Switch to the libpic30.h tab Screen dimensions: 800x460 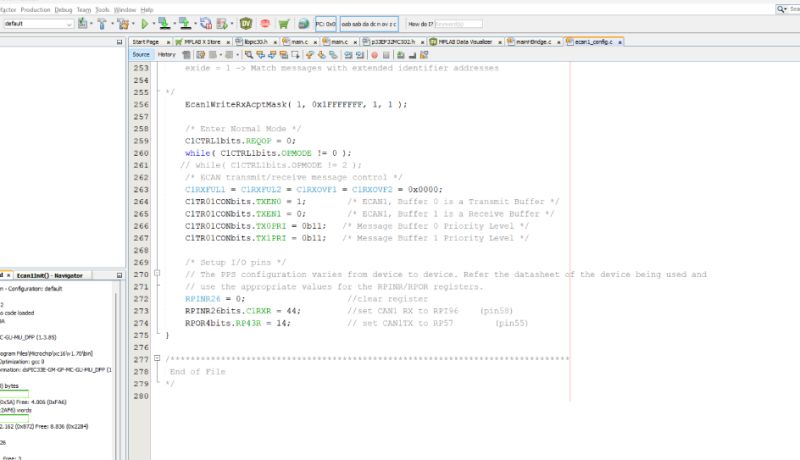coord(255,42)
